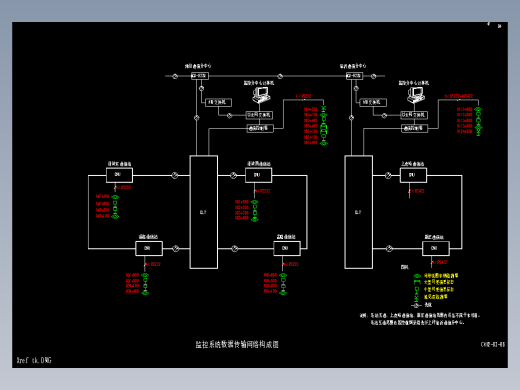Select green device chain under the 5×RS232+RS422 label
This screenshot has height=390, width=520.
click(478, 121)
